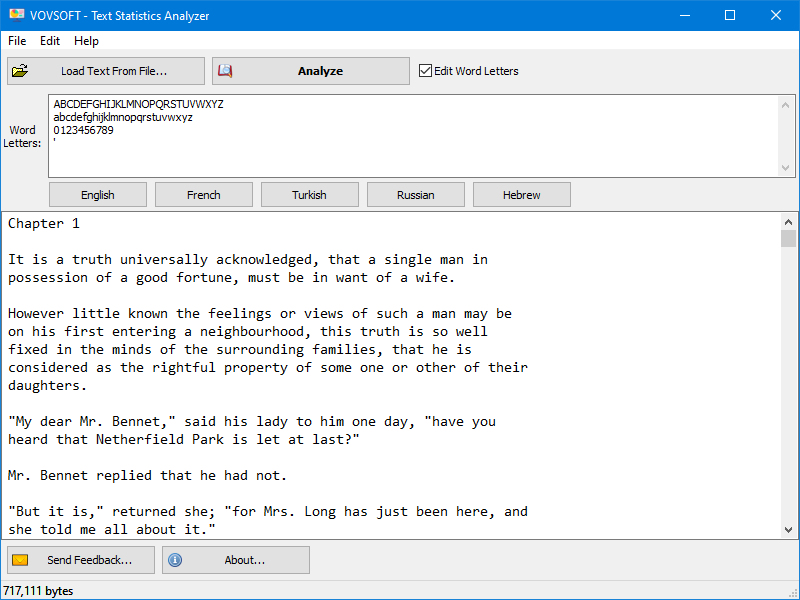This screenshot has width=800, height=600.
Task: Select English word letters preset
Action: [98, 195]
